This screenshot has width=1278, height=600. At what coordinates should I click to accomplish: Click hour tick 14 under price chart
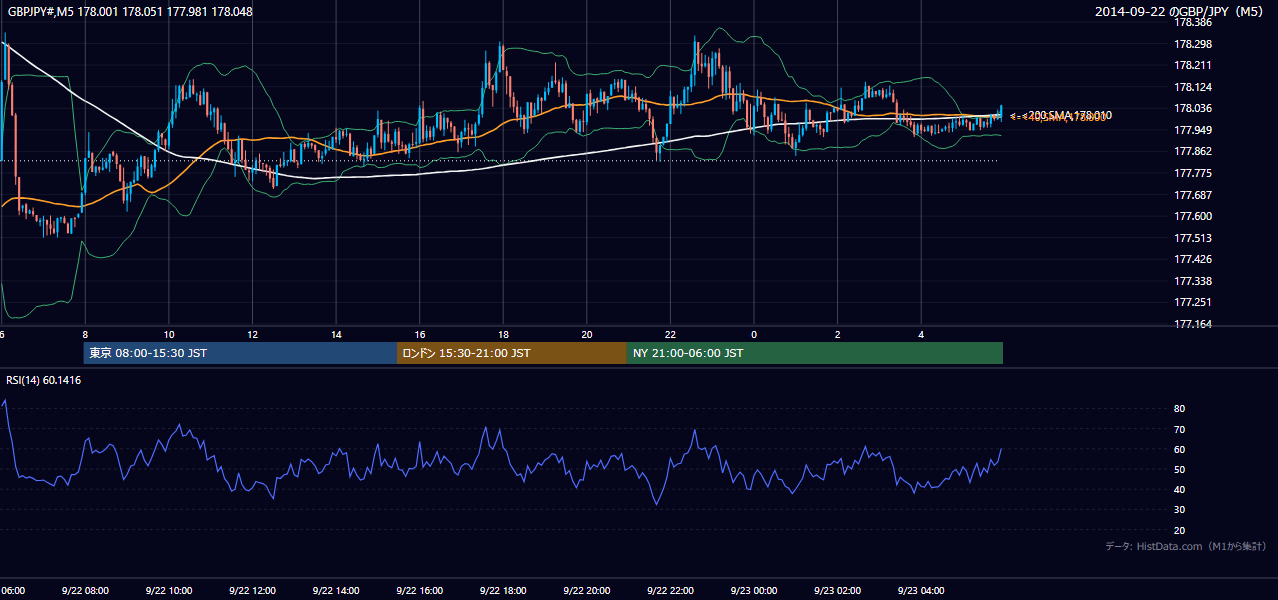(x=337, y=334)
